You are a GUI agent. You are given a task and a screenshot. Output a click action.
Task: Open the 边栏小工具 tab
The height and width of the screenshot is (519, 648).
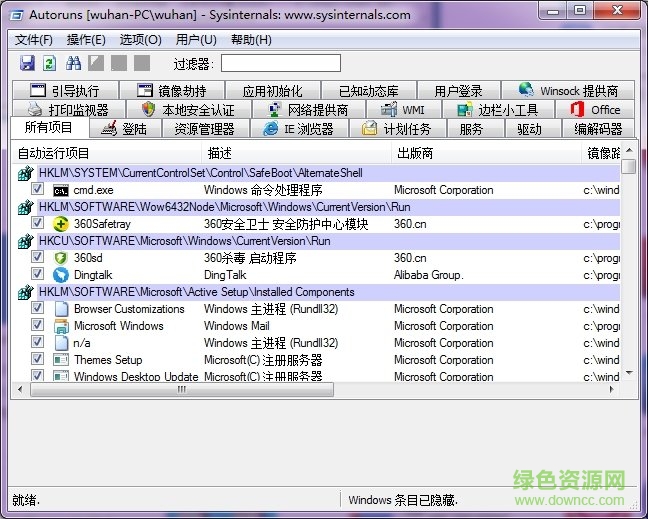click(498, 110)
